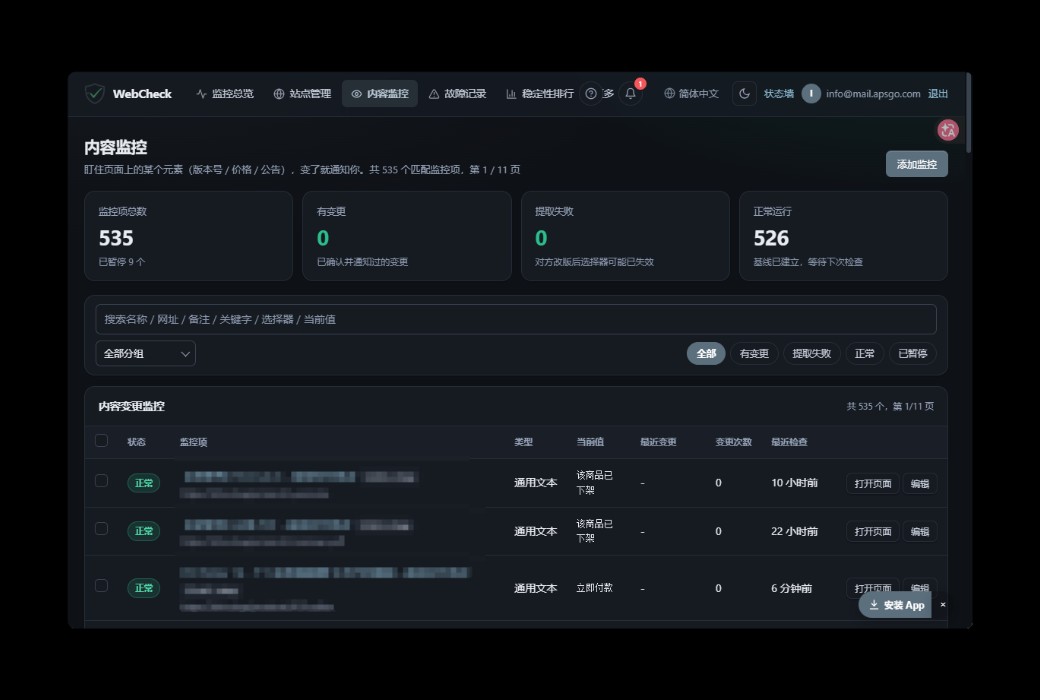The height and width of the screenshot is (700, 1040).
Task: Click the 正常运行 526 card
Action: pyautogui.click(x=843, y=236)
